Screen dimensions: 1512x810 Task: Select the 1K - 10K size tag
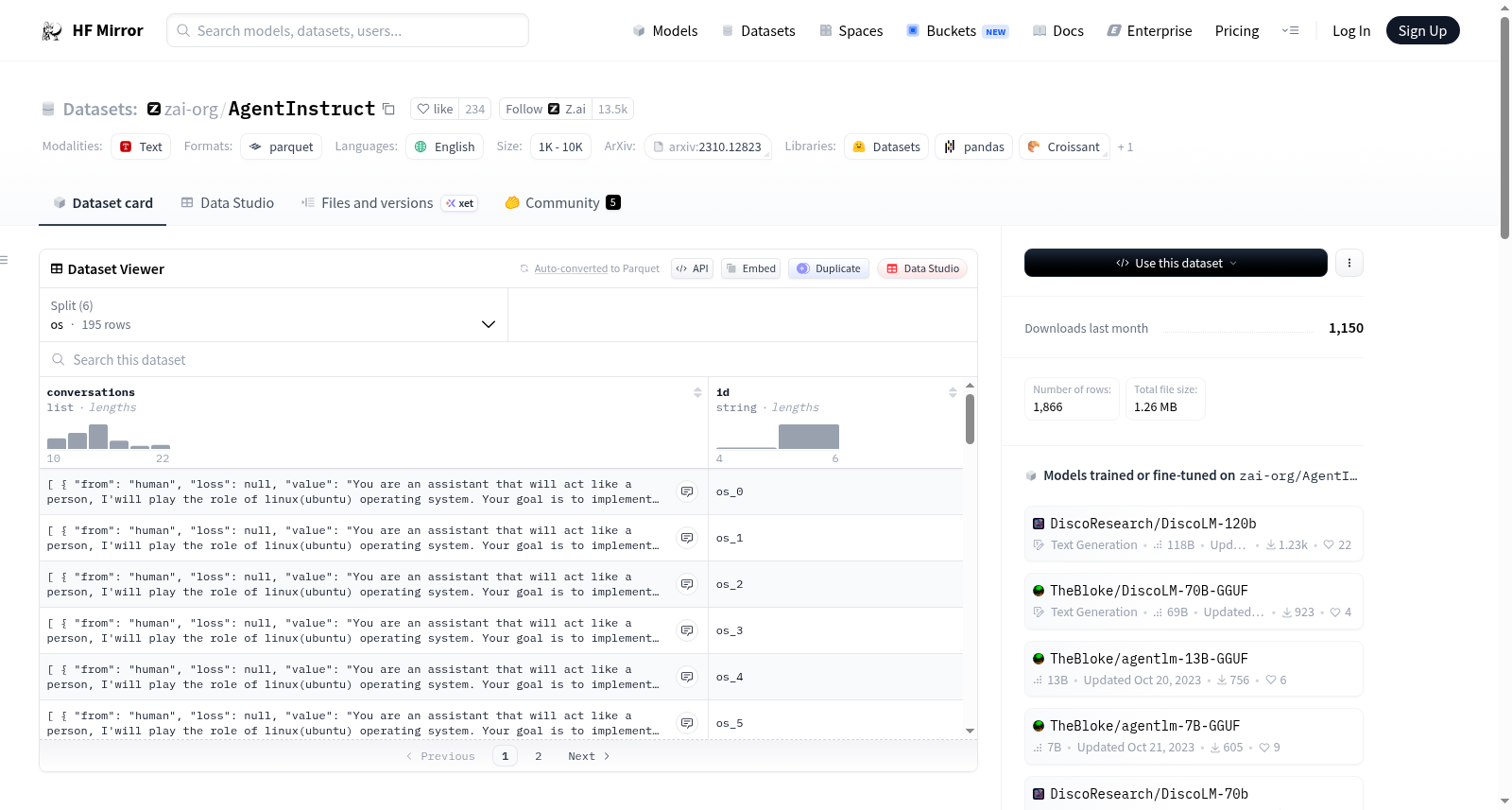click(560, 146)
